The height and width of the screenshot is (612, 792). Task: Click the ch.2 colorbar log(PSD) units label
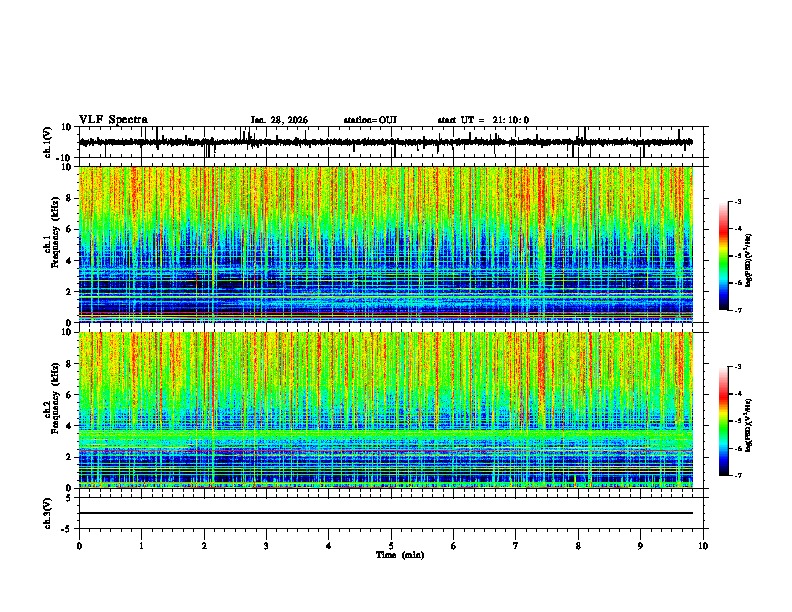point(749,425)
